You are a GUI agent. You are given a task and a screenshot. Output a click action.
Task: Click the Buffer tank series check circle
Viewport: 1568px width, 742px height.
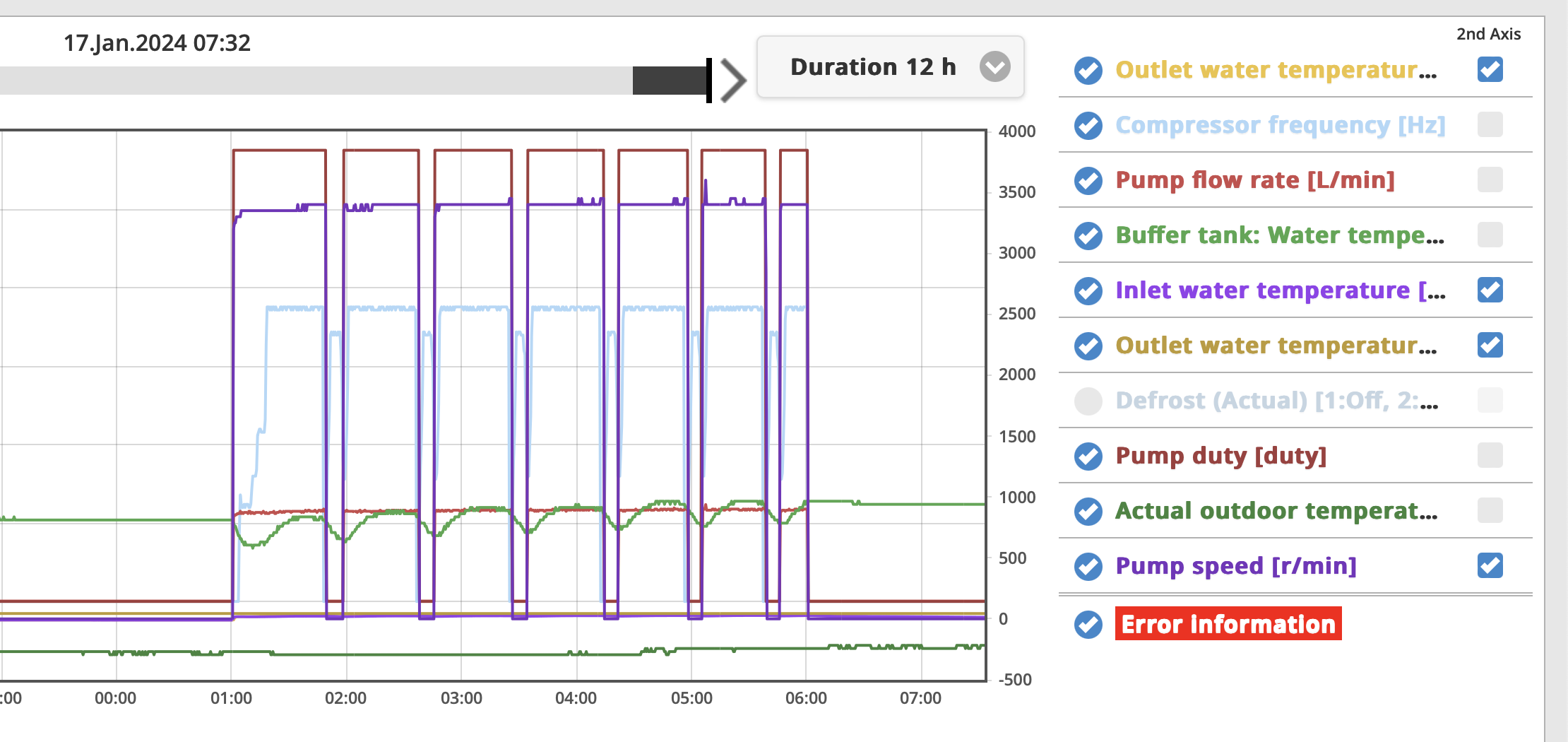[1088, 235]
